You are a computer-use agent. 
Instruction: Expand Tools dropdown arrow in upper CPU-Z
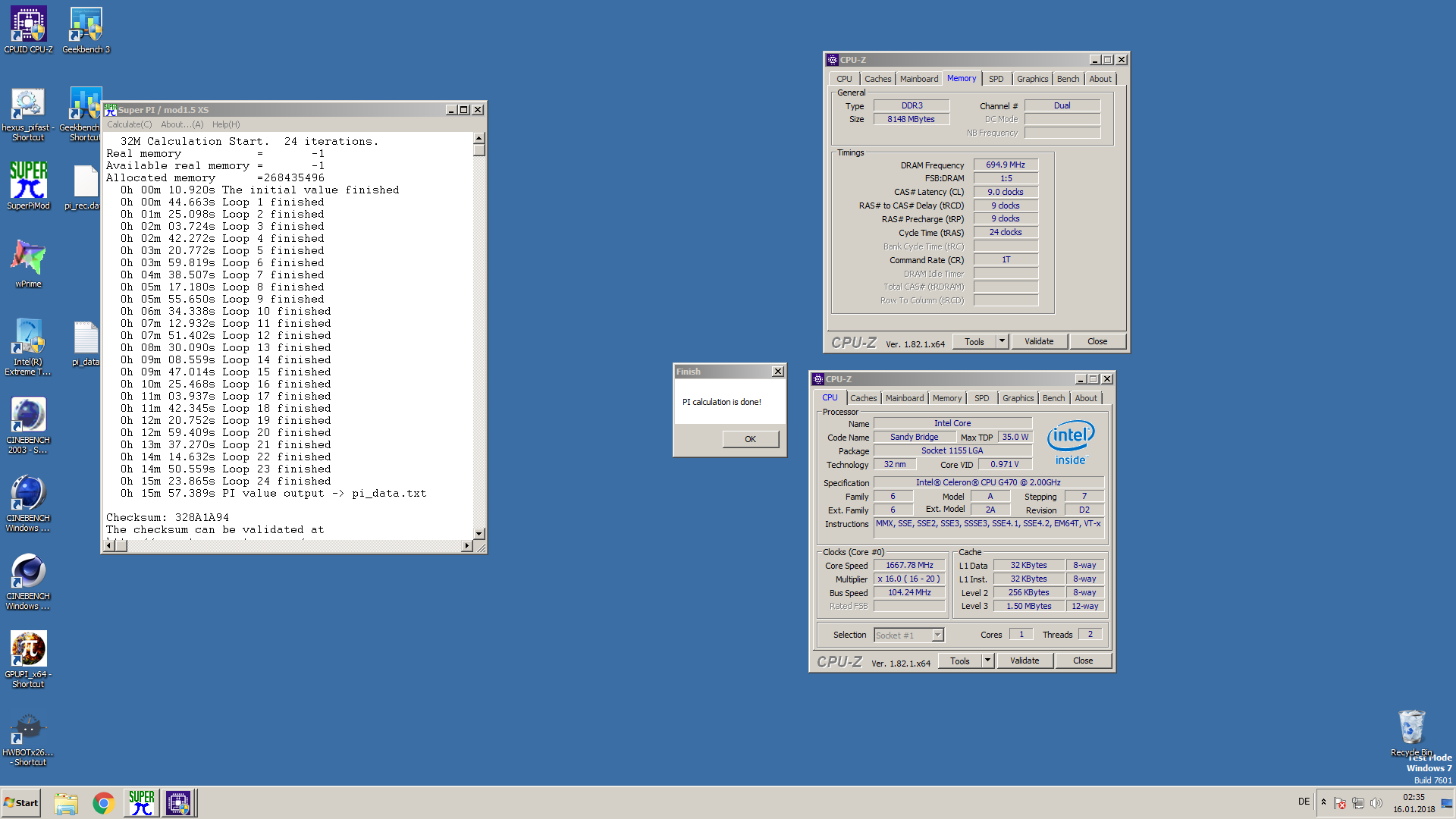(x=1002, y=341)
